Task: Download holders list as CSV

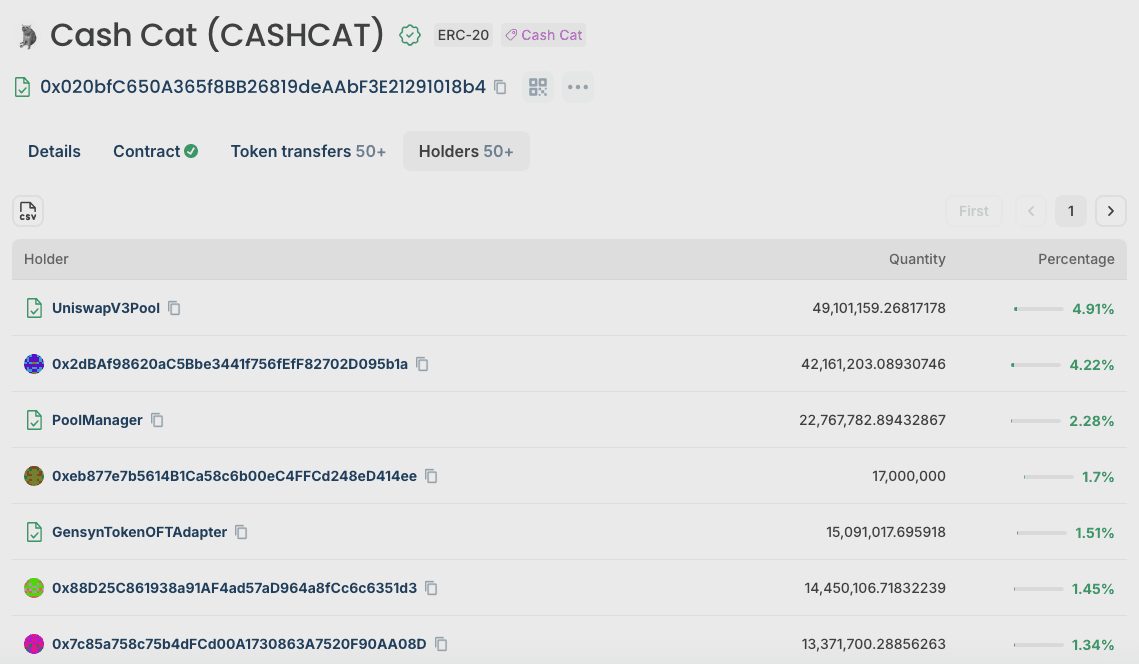Action: (28, 211)
